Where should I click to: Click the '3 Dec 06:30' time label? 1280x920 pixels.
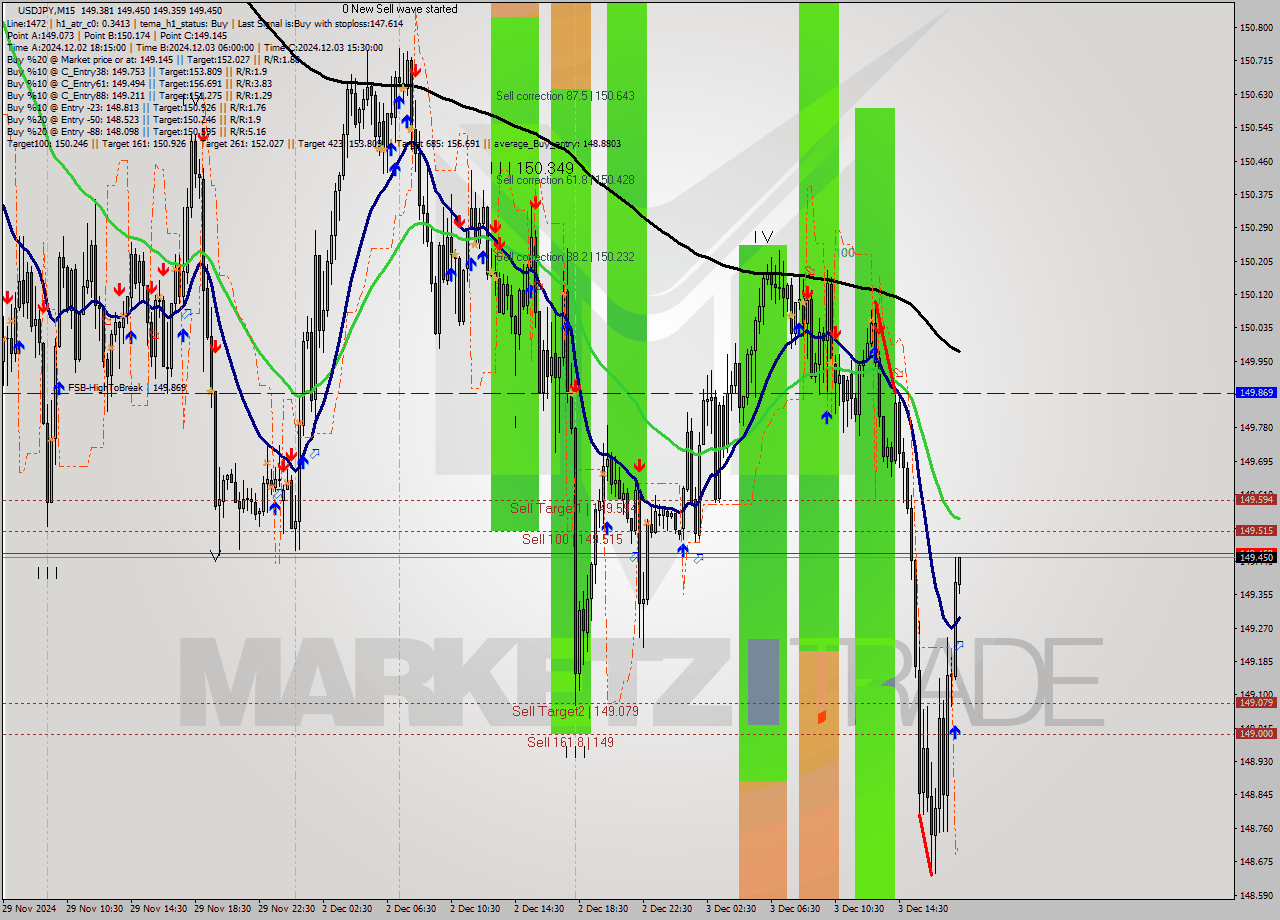click(795, 909)
